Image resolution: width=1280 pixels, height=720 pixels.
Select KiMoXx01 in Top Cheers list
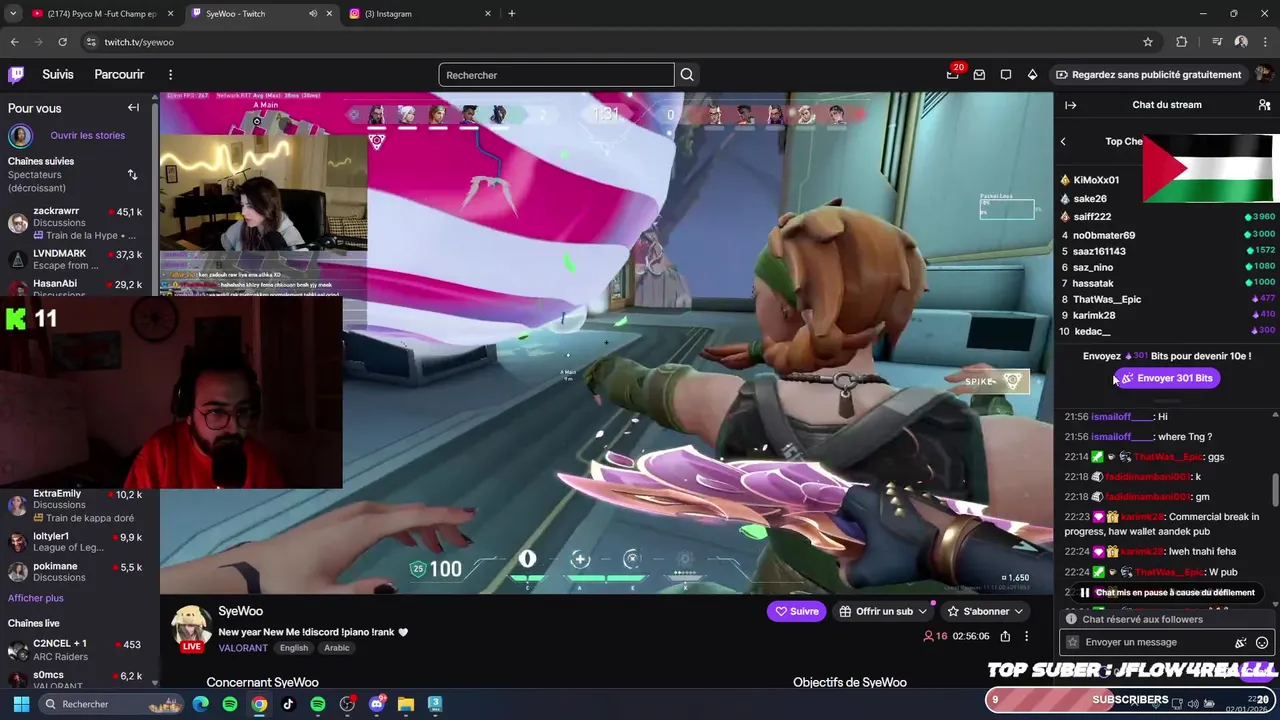pyautogui.click(x=1096, y=180)
